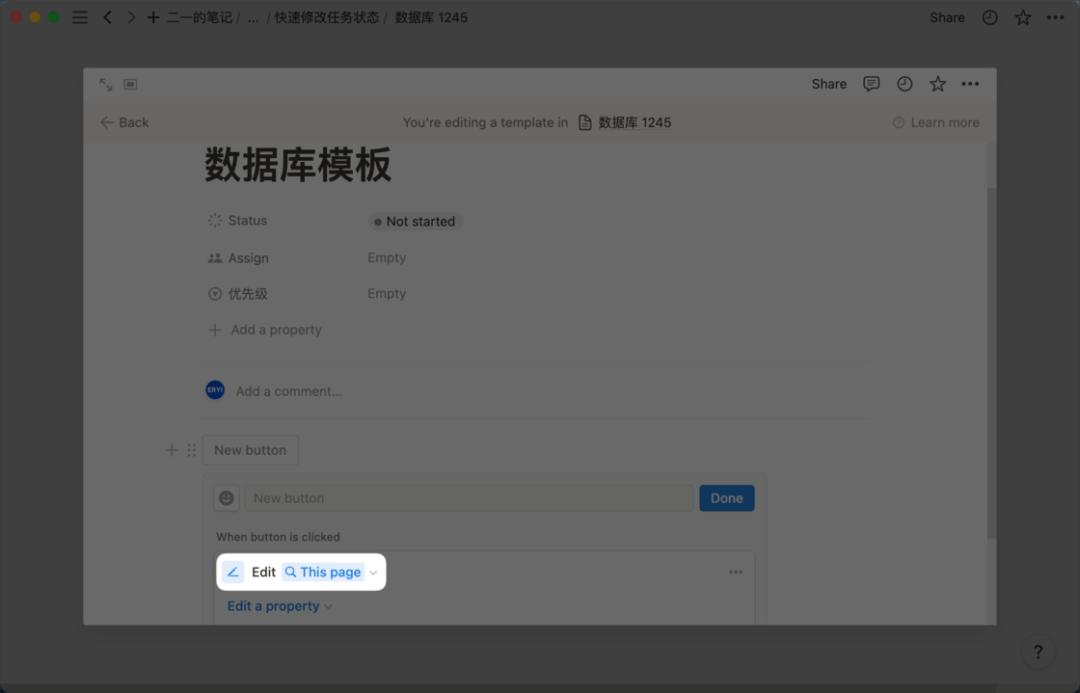Focus the New button name field

point(469,498)
